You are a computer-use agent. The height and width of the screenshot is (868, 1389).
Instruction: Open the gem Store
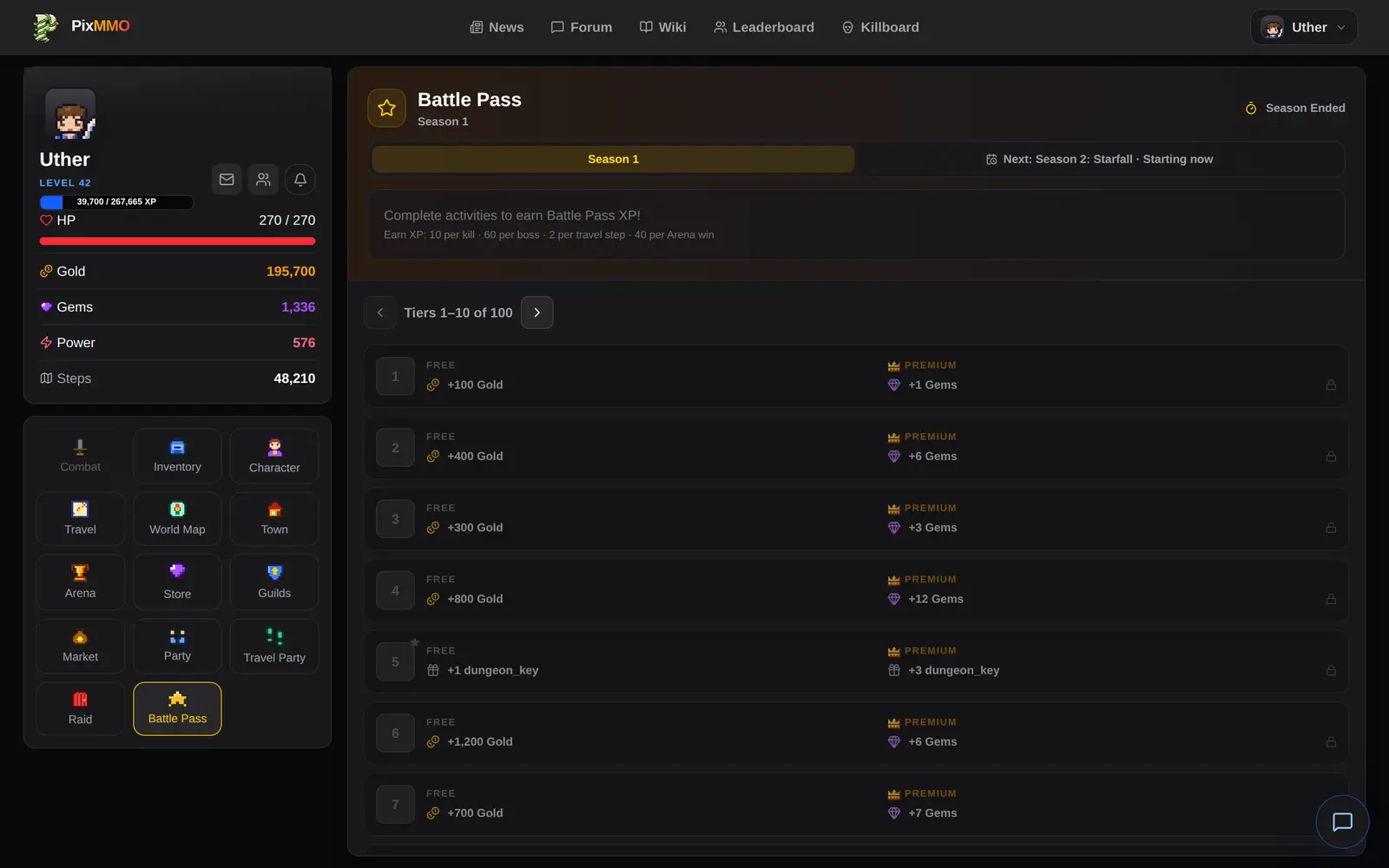177,582
